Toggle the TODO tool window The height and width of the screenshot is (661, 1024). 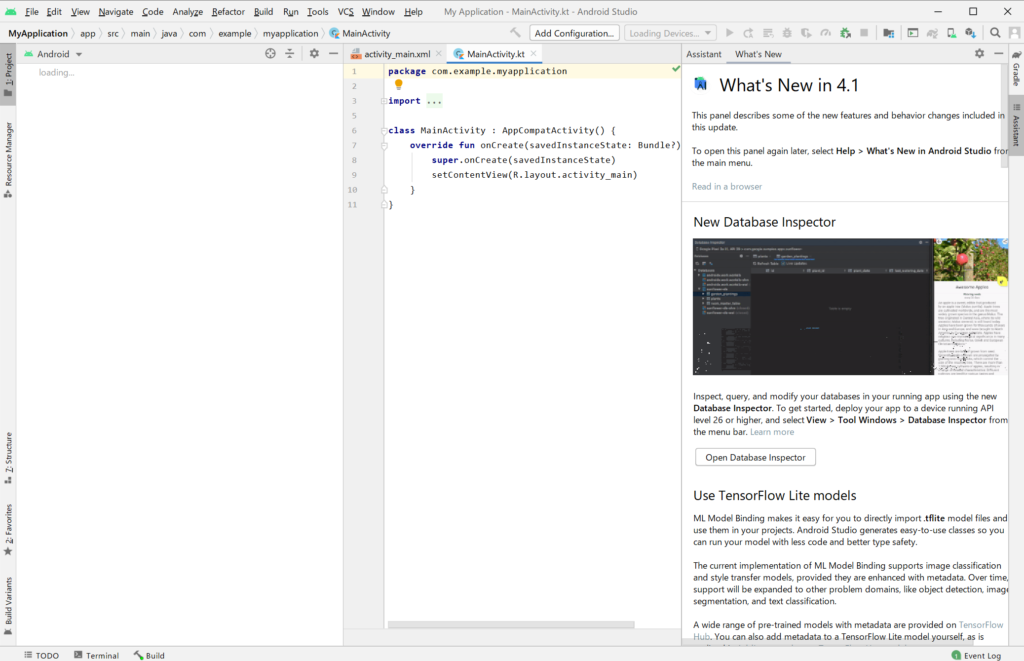[x=41, y=655]
